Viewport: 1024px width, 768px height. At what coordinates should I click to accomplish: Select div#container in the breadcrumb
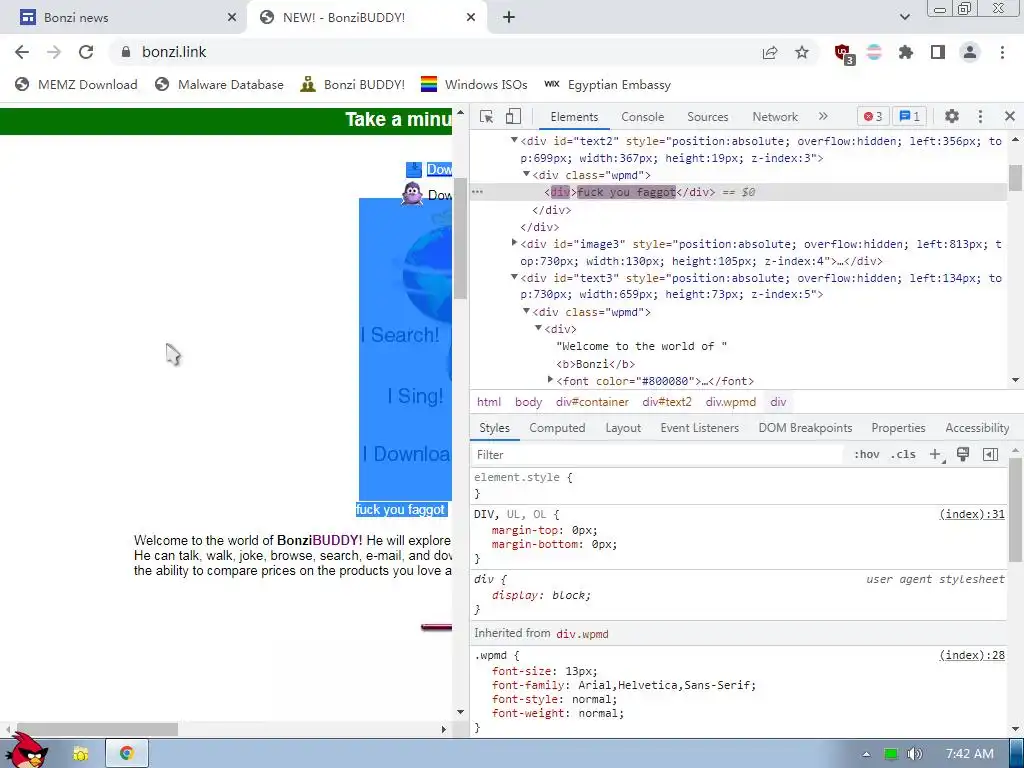point(592,402)
